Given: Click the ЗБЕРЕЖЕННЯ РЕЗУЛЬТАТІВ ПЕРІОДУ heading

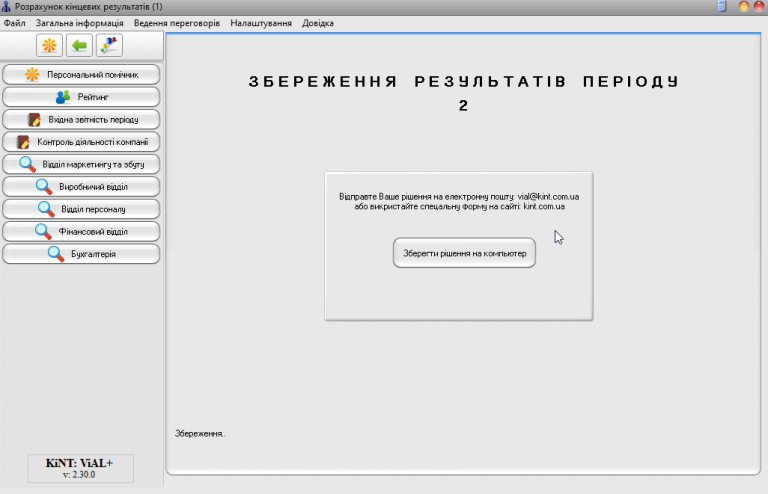Looking at the screenshot, I should [463, 81].
